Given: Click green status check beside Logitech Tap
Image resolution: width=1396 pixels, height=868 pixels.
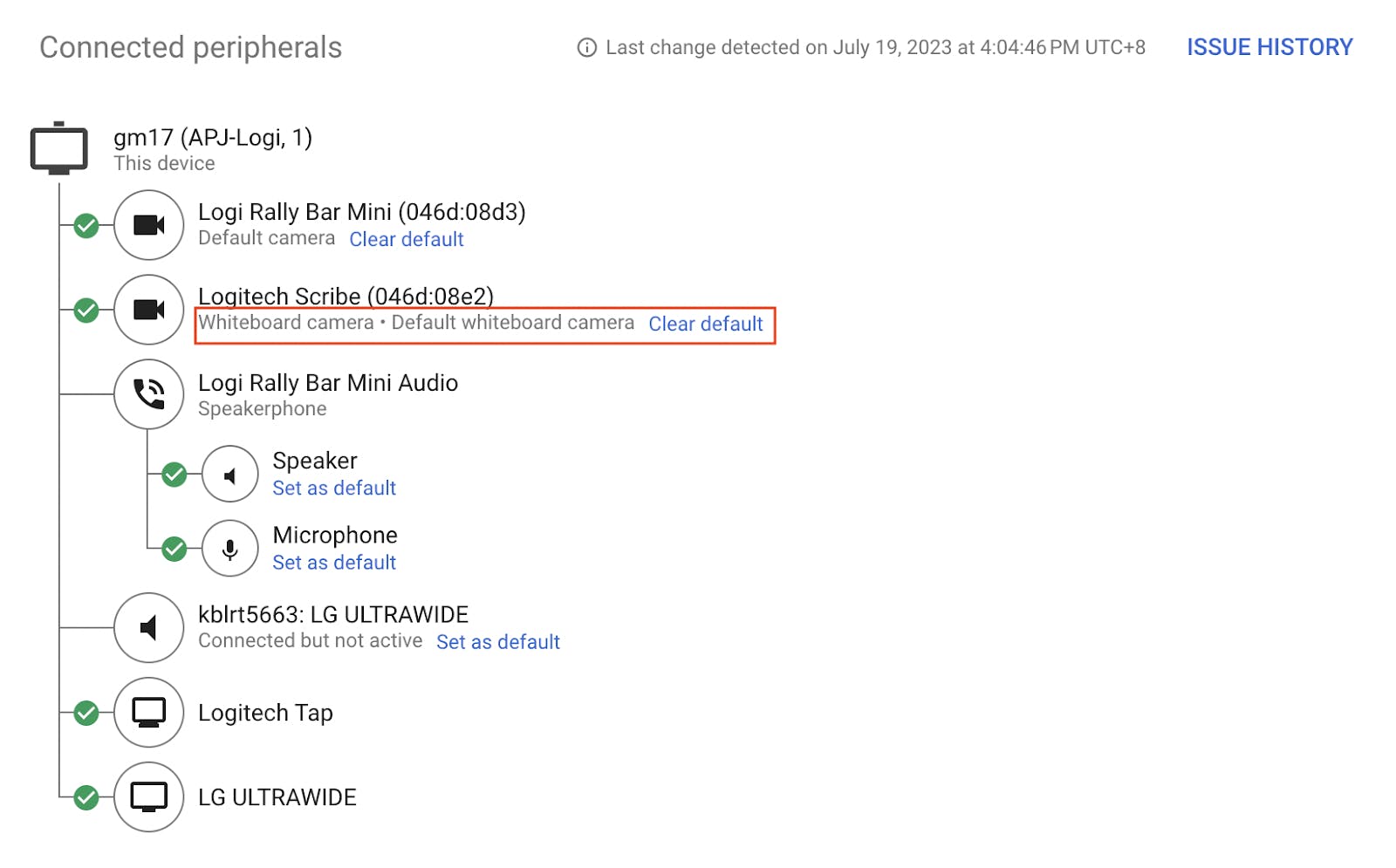Looking at the screenshot, I should [86, 713].
